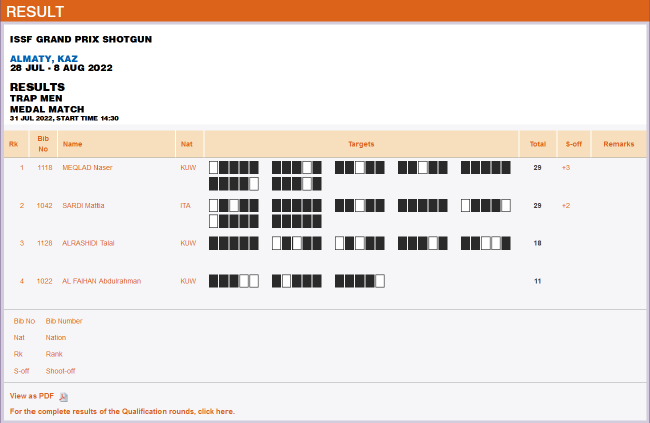The width and height of the screenshot is (650, 423).
Task: Open the PDF icon next to View as PDF
Action: tap(63, 397)
